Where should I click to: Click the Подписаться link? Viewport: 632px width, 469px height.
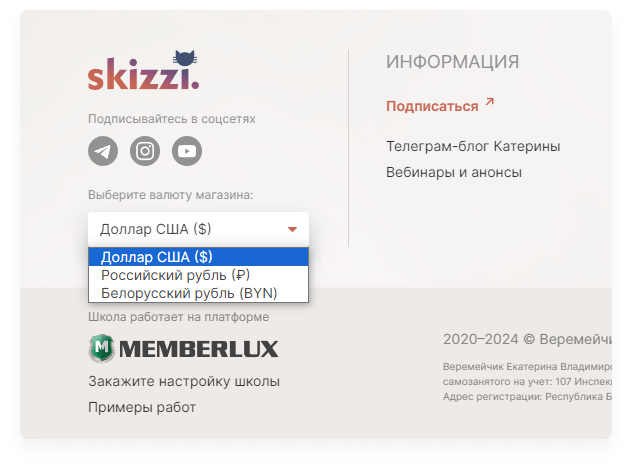pos(432,106)
